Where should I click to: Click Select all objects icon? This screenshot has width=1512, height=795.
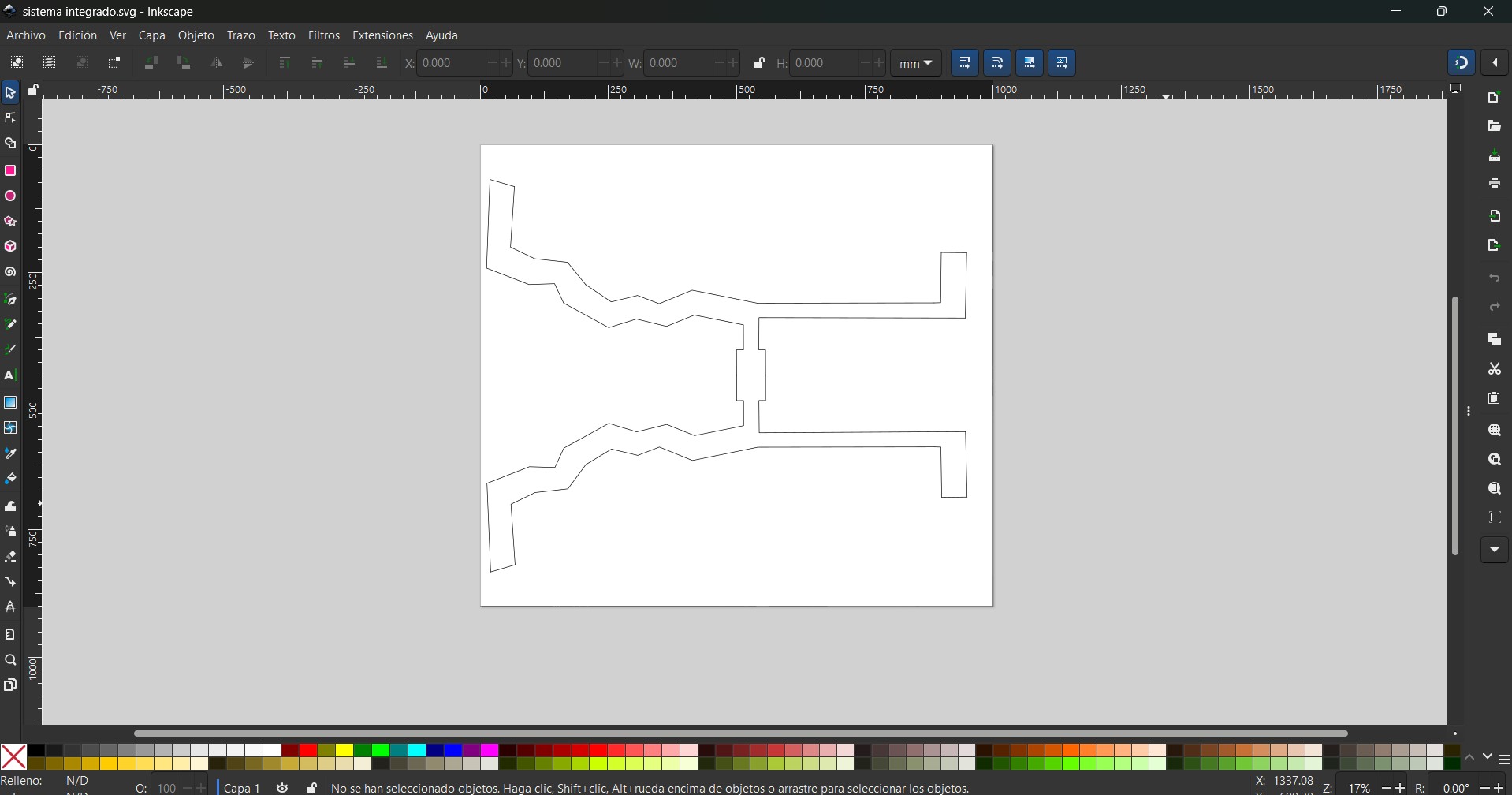coord(17,63)
